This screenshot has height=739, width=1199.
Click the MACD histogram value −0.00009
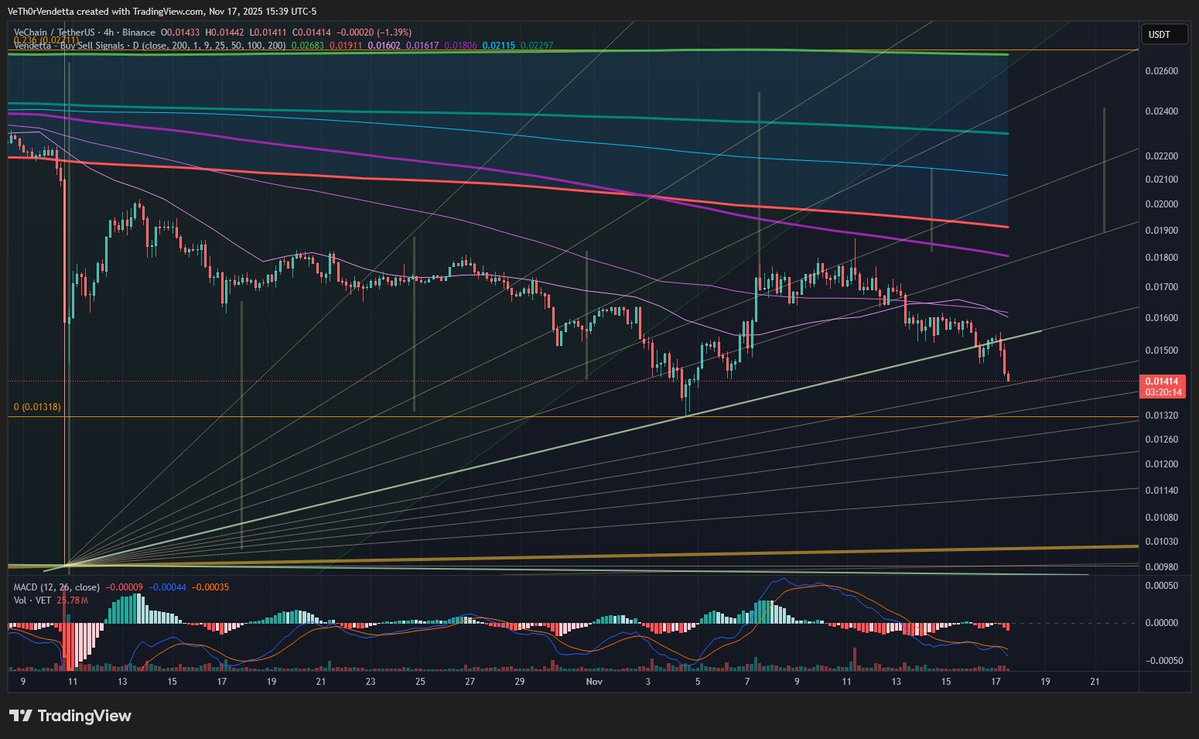(124, 588)
